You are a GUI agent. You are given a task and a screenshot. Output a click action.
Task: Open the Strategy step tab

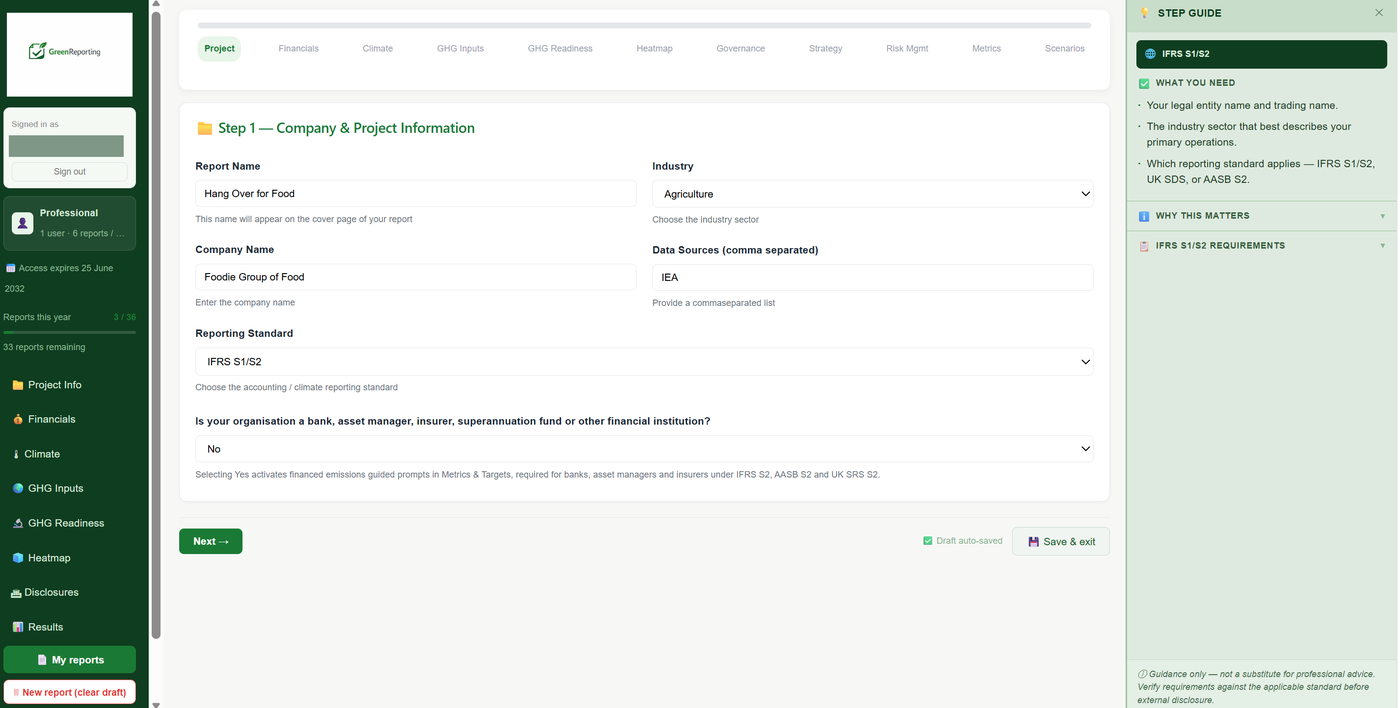pyautogui.click(x=826, y=48)
